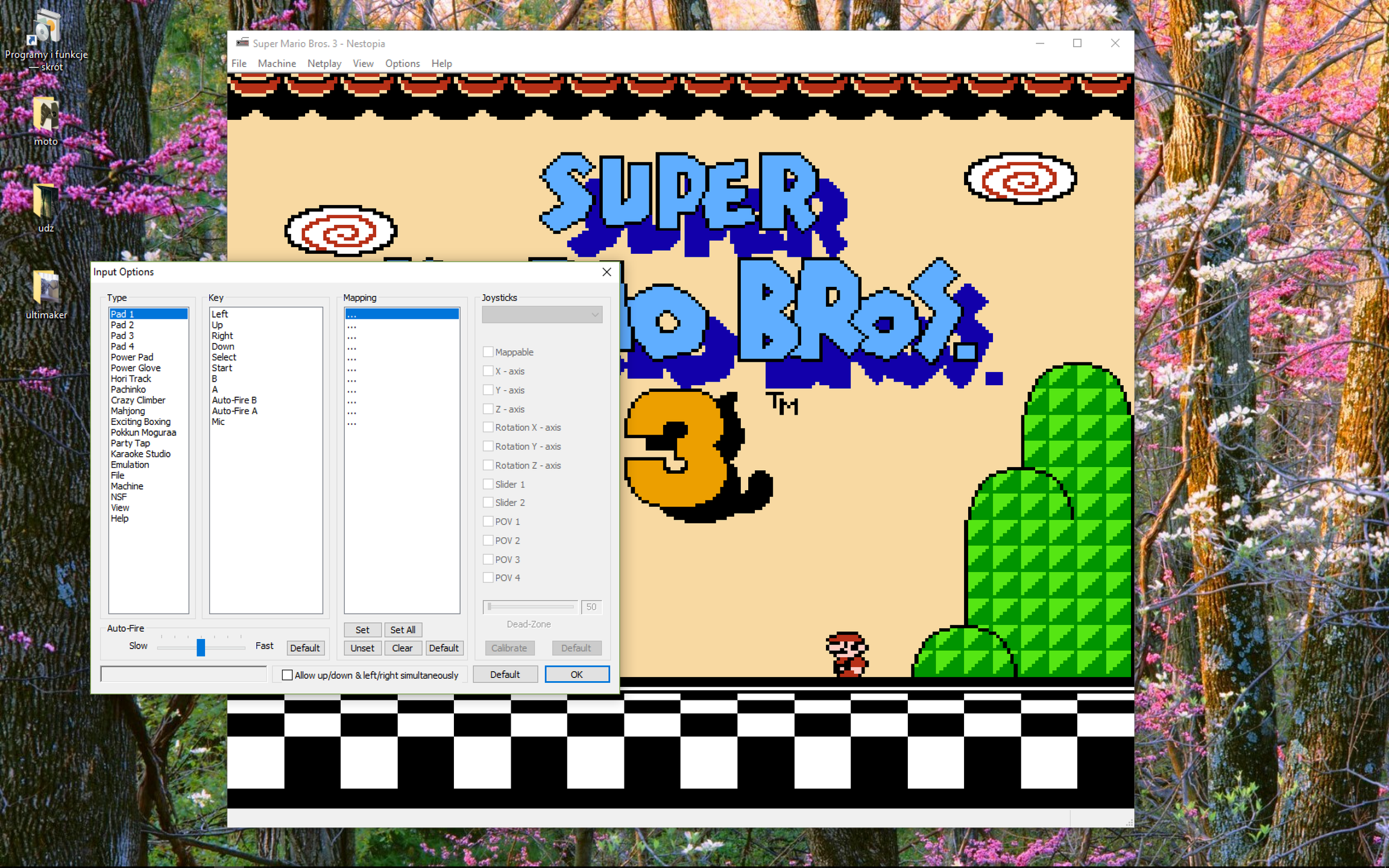
Task: Select 'Pachinko' in the Type list
Action: [148, 389]
